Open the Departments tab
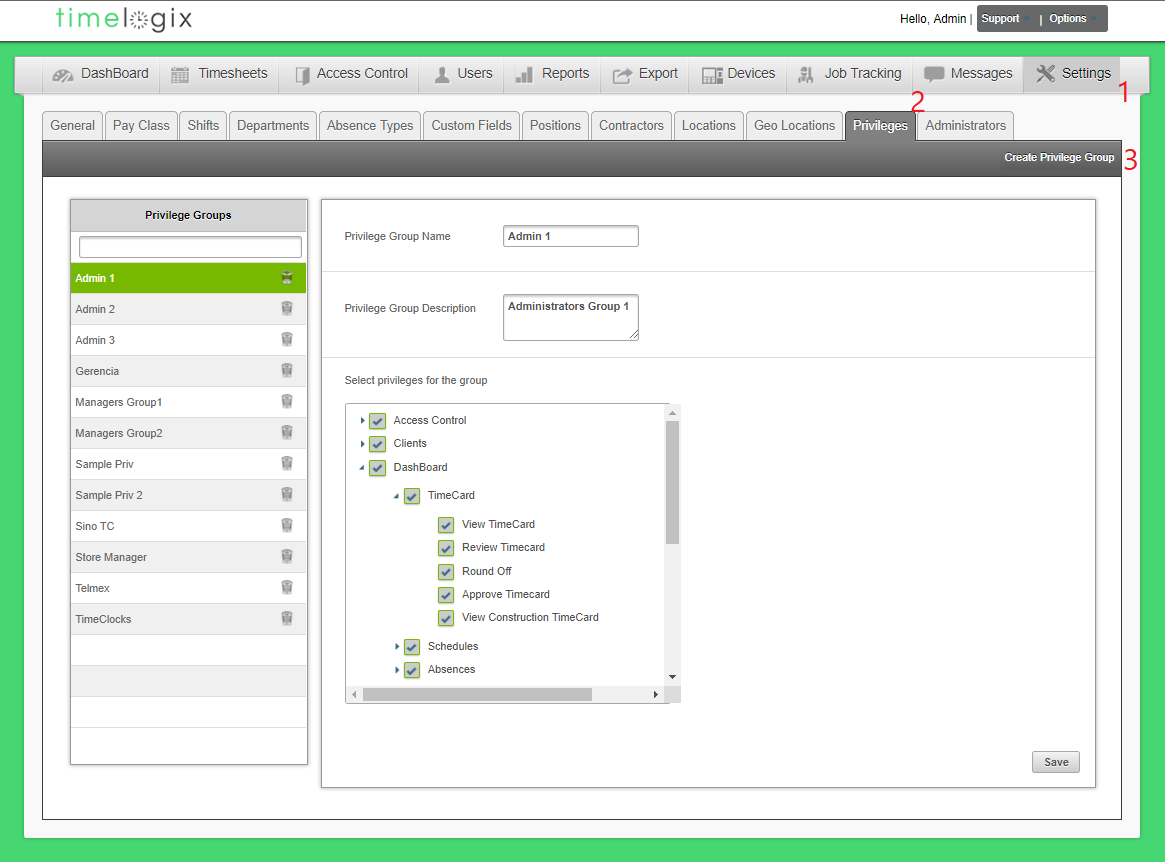The height and width of the screenshot is (864, 1169). pyautogui.click(x=273, y=126)
